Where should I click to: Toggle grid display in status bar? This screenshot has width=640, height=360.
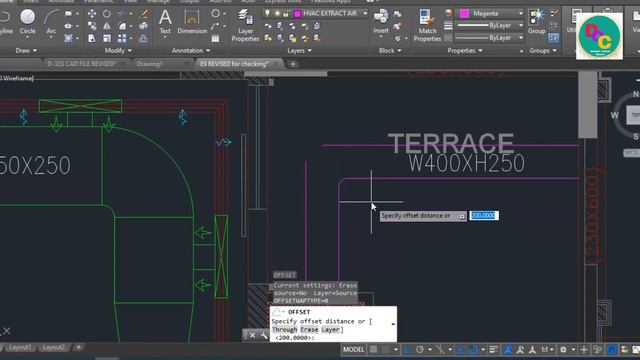click(x=373, y=349)
